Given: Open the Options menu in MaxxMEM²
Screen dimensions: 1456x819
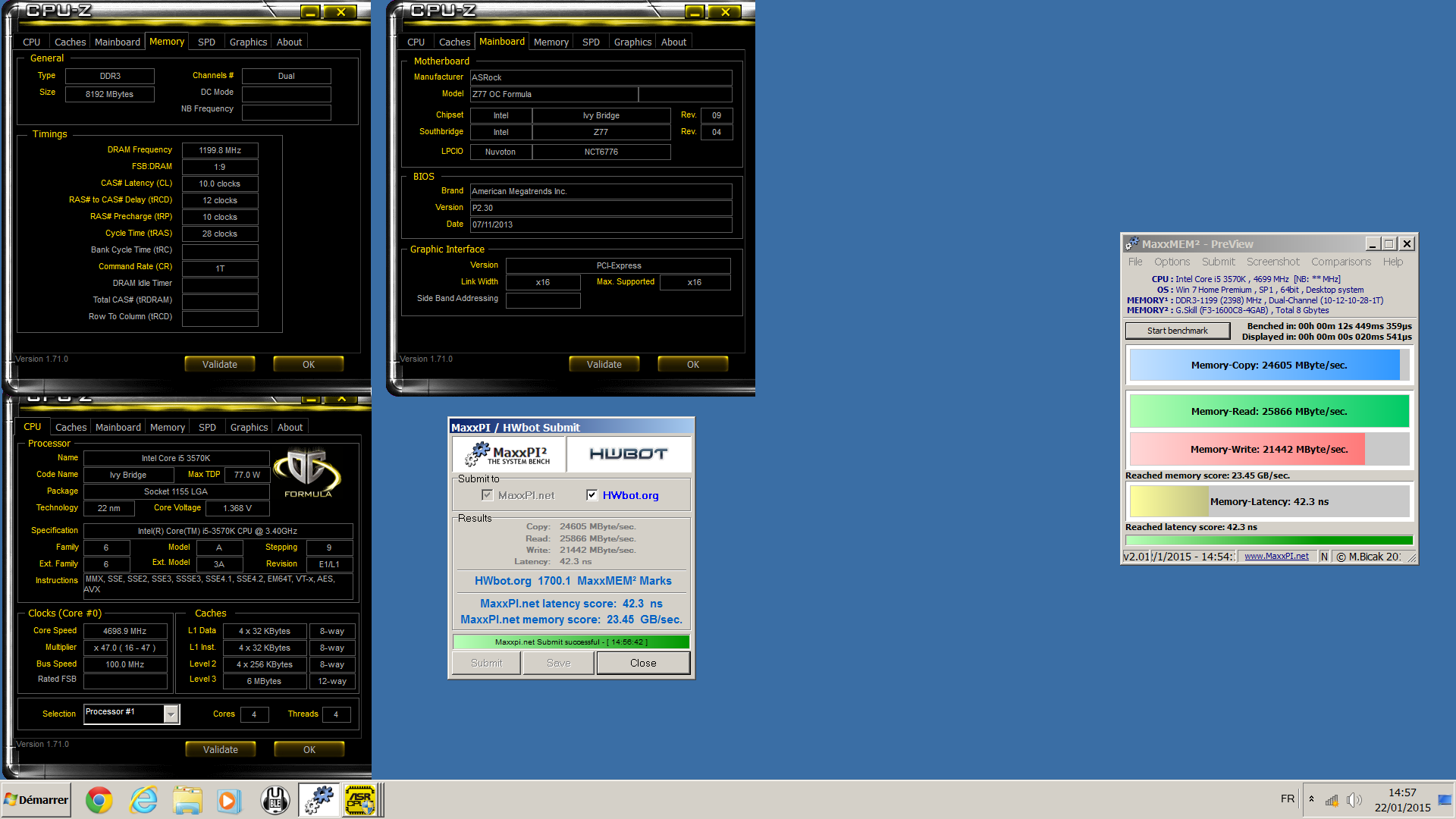Looking at the screenshot, I should [1172, 262].
